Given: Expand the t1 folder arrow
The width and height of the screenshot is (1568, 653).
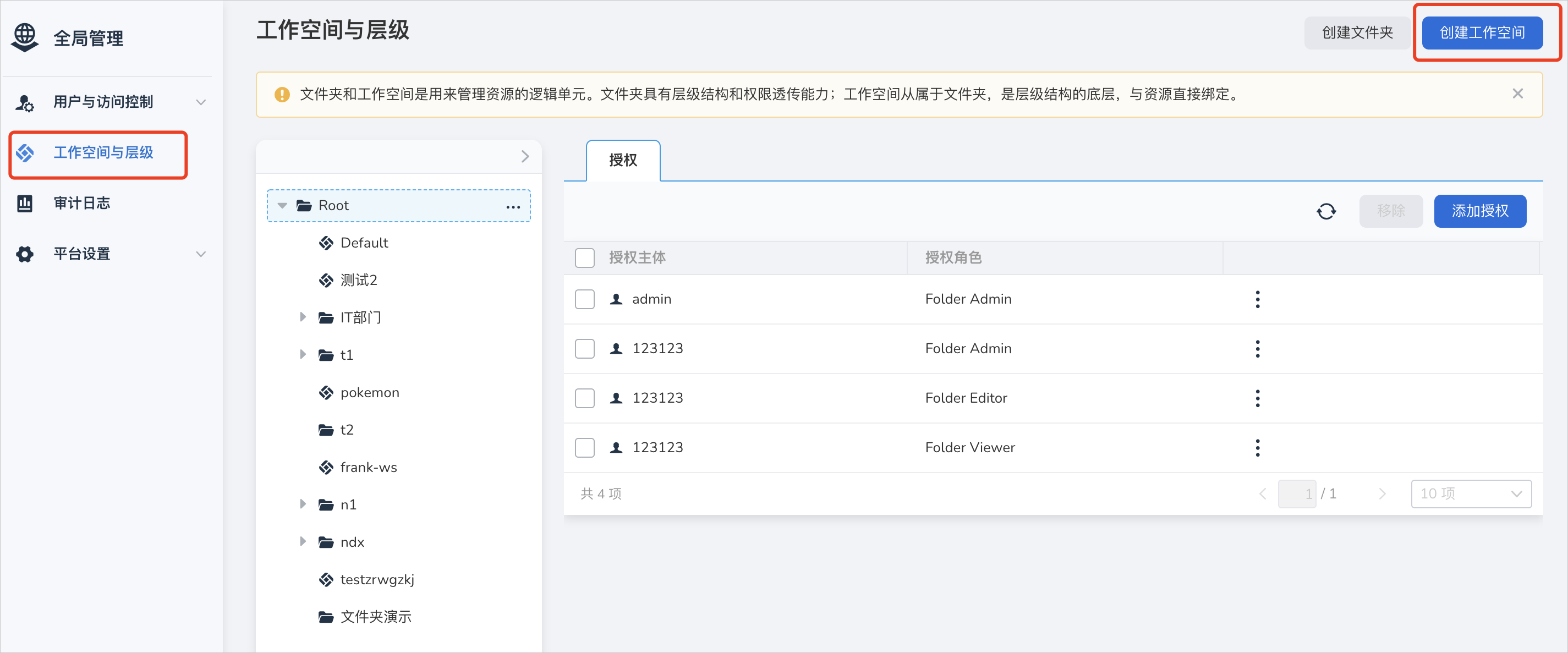Looking at the screenshot, I should point(303,355).
